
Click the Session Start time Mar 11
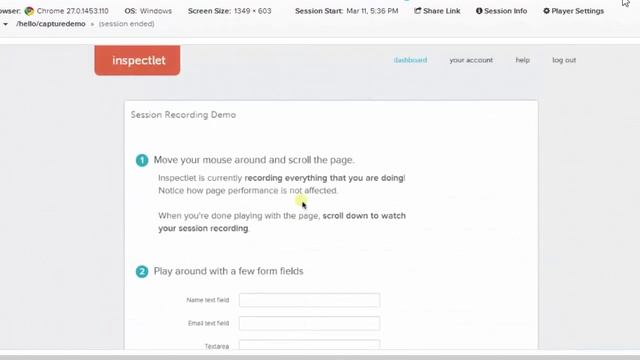(372, 11)
